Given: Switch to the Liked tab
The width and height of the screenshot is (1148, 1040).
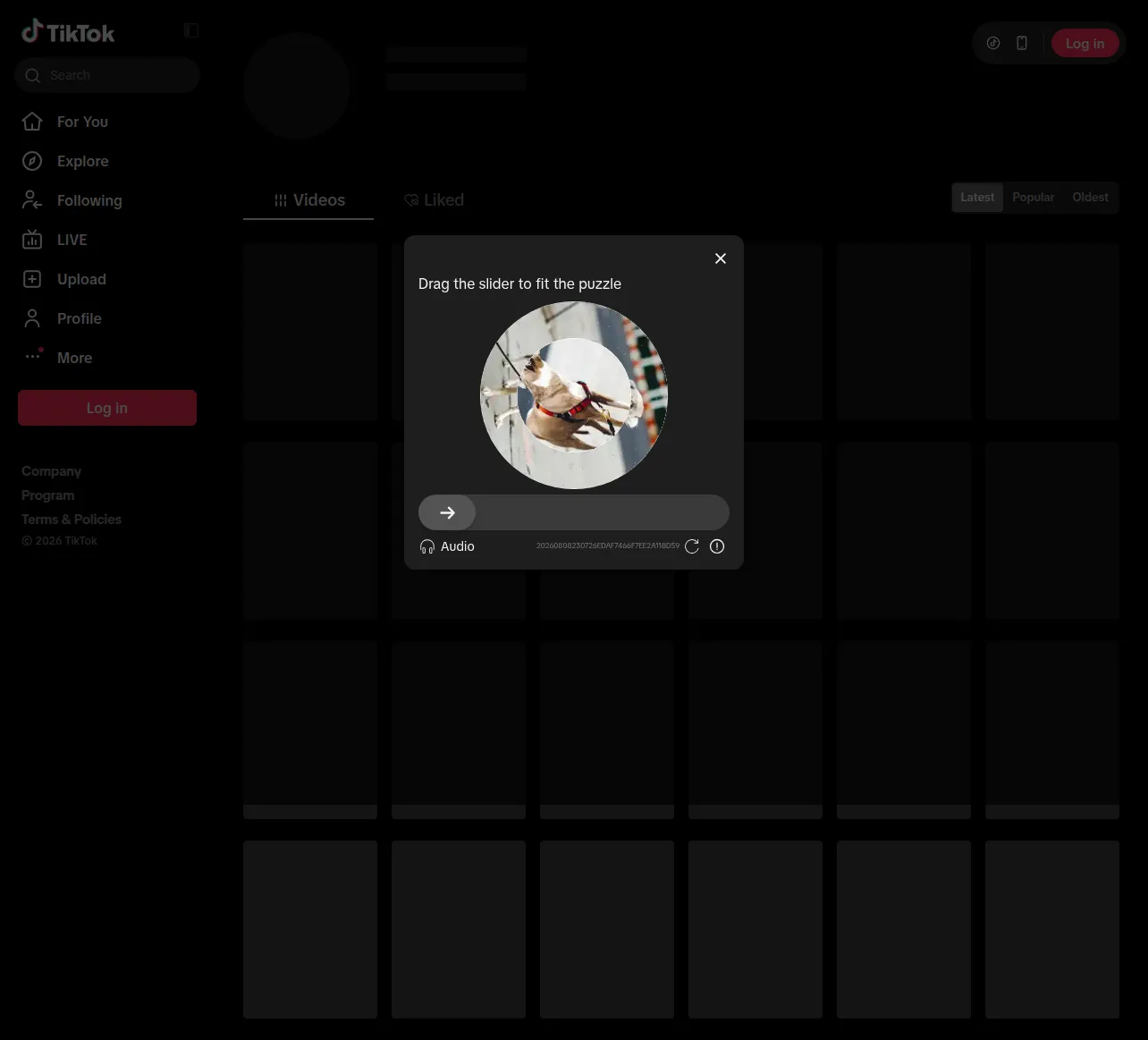Looking at the screenshot, I should pos(434,200).
